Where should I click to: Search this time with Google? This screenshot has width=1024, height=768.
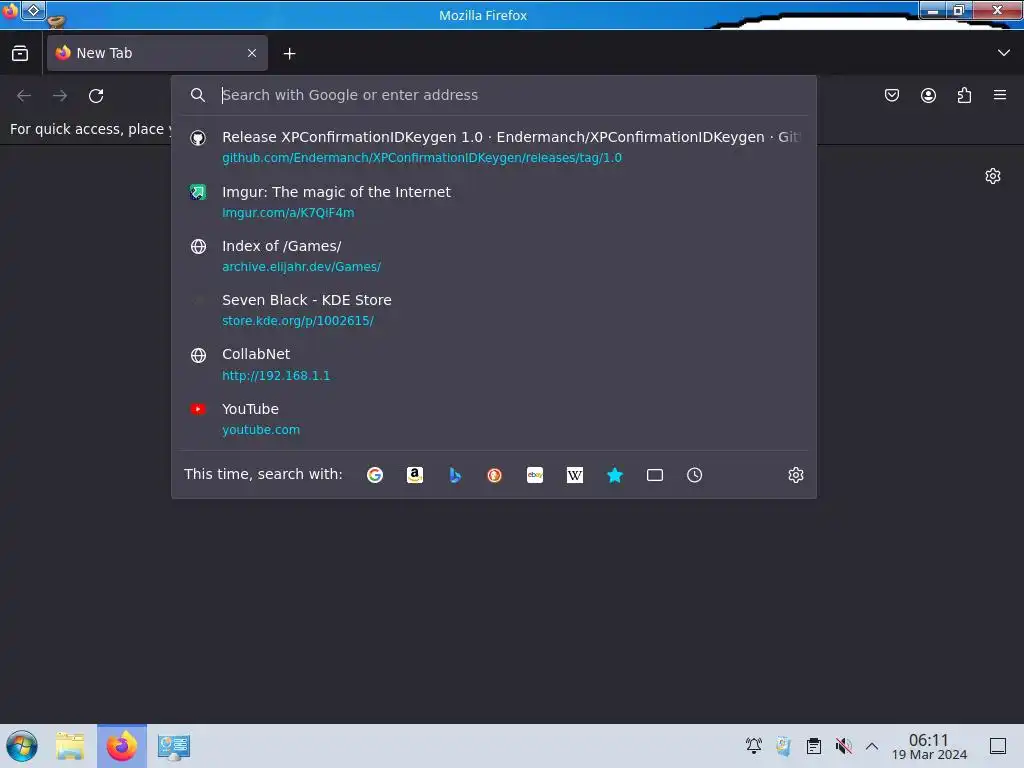[375, 475]
